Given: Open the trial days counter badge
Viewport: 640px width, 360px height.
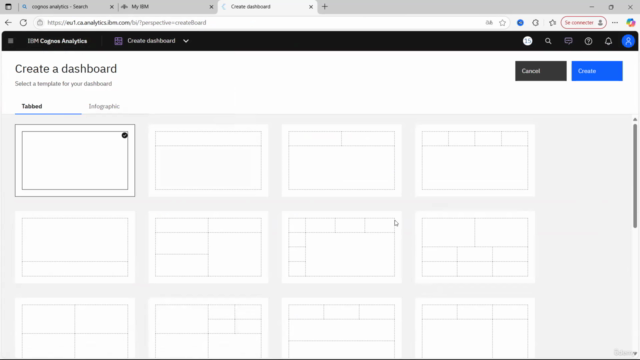Looking at the screenshot, I should (x=528, y=41).
